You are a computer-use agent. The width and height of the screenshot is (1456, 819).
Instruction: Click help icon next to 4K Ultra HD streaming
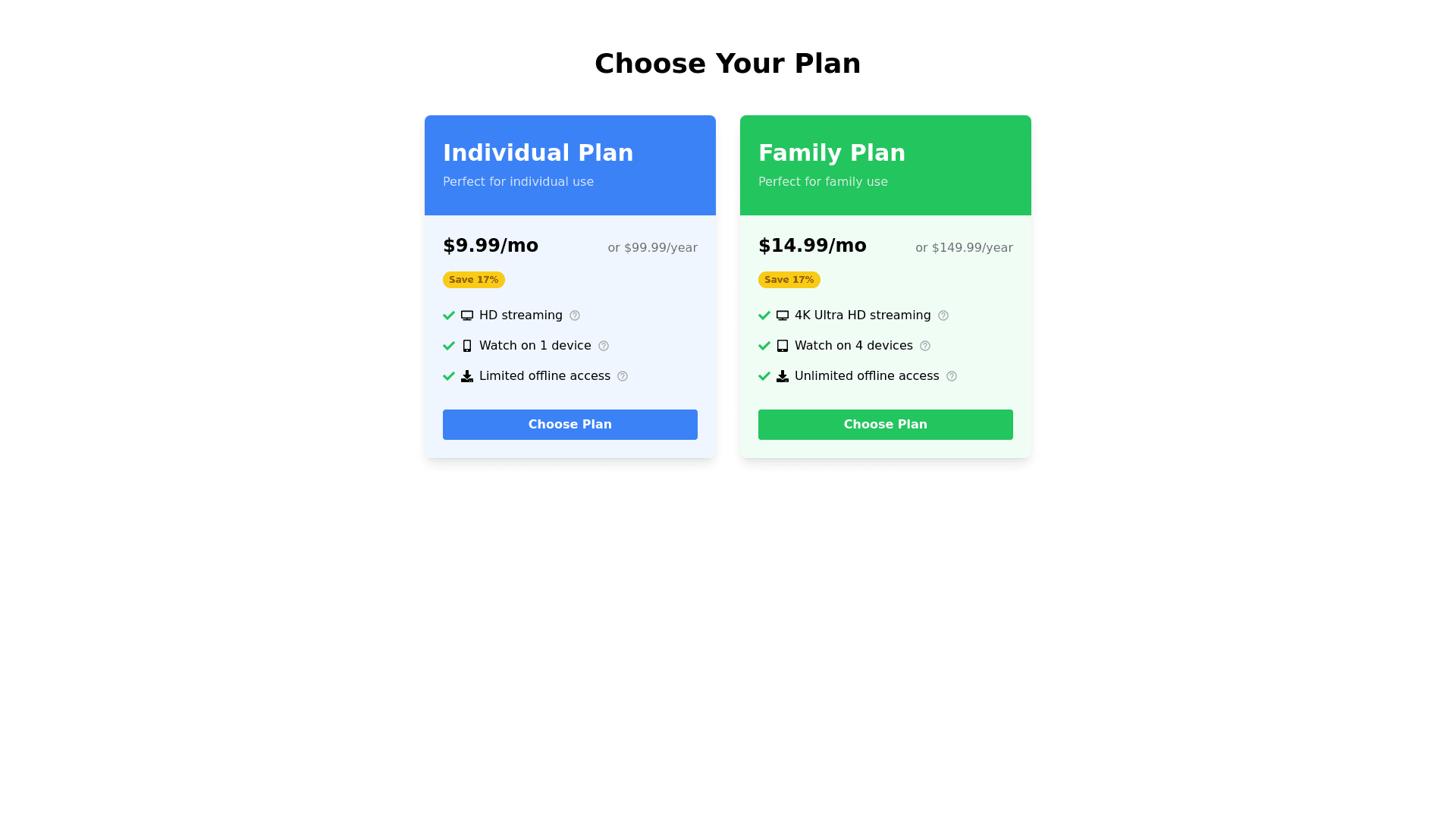tap(943, 315)
